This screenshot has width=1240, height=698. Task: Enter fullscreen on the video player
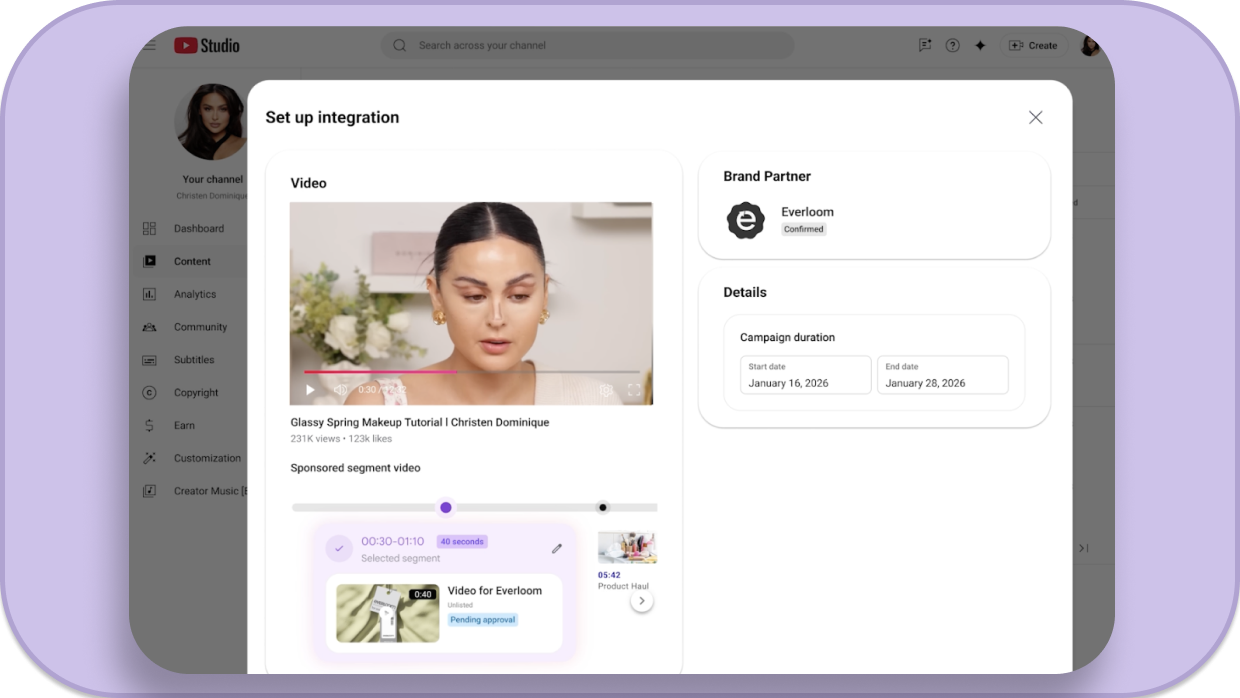[634, 391]
